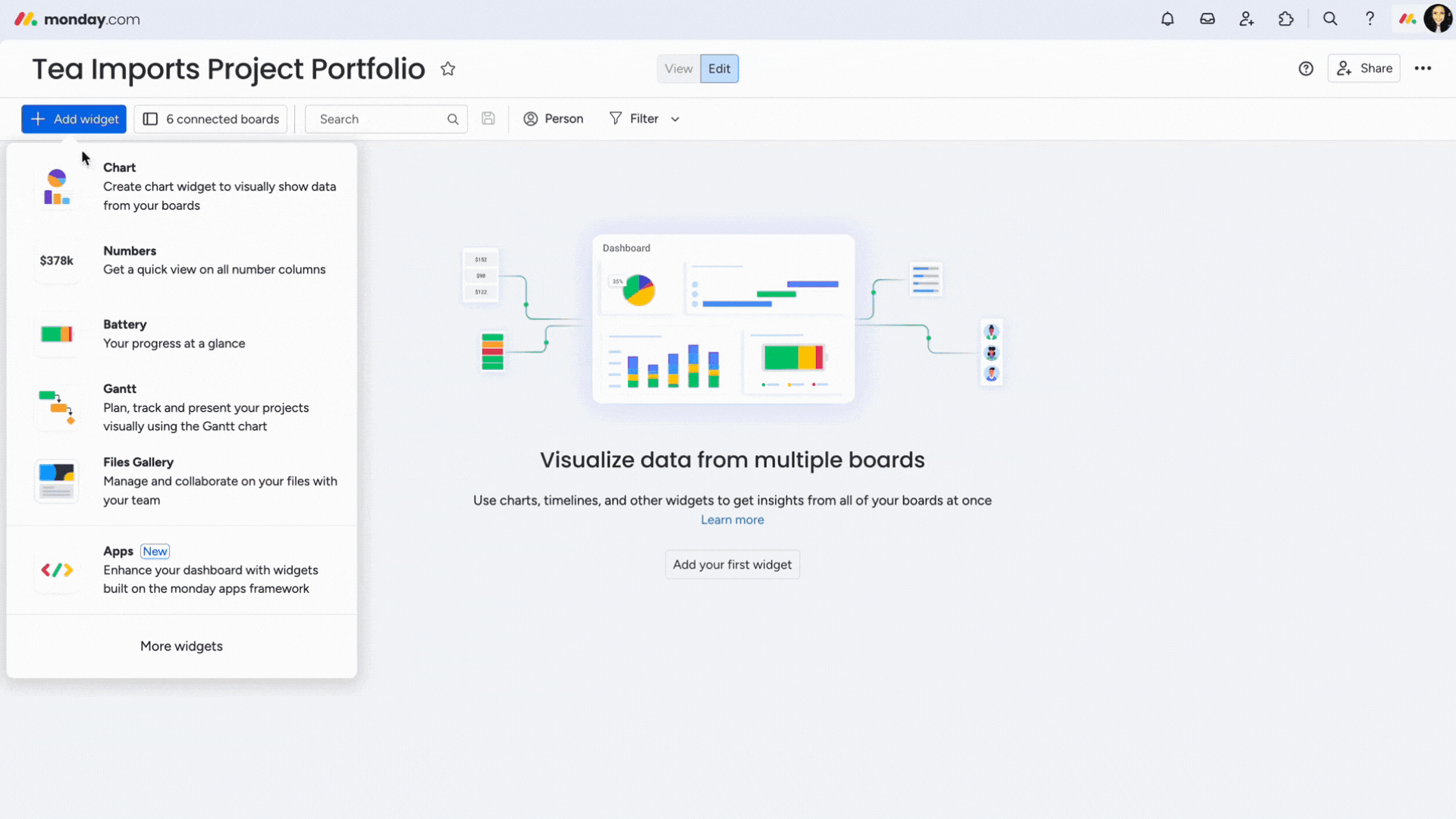Click the Battery widget icon
The image size is (1456, 819).
(57, 333)
